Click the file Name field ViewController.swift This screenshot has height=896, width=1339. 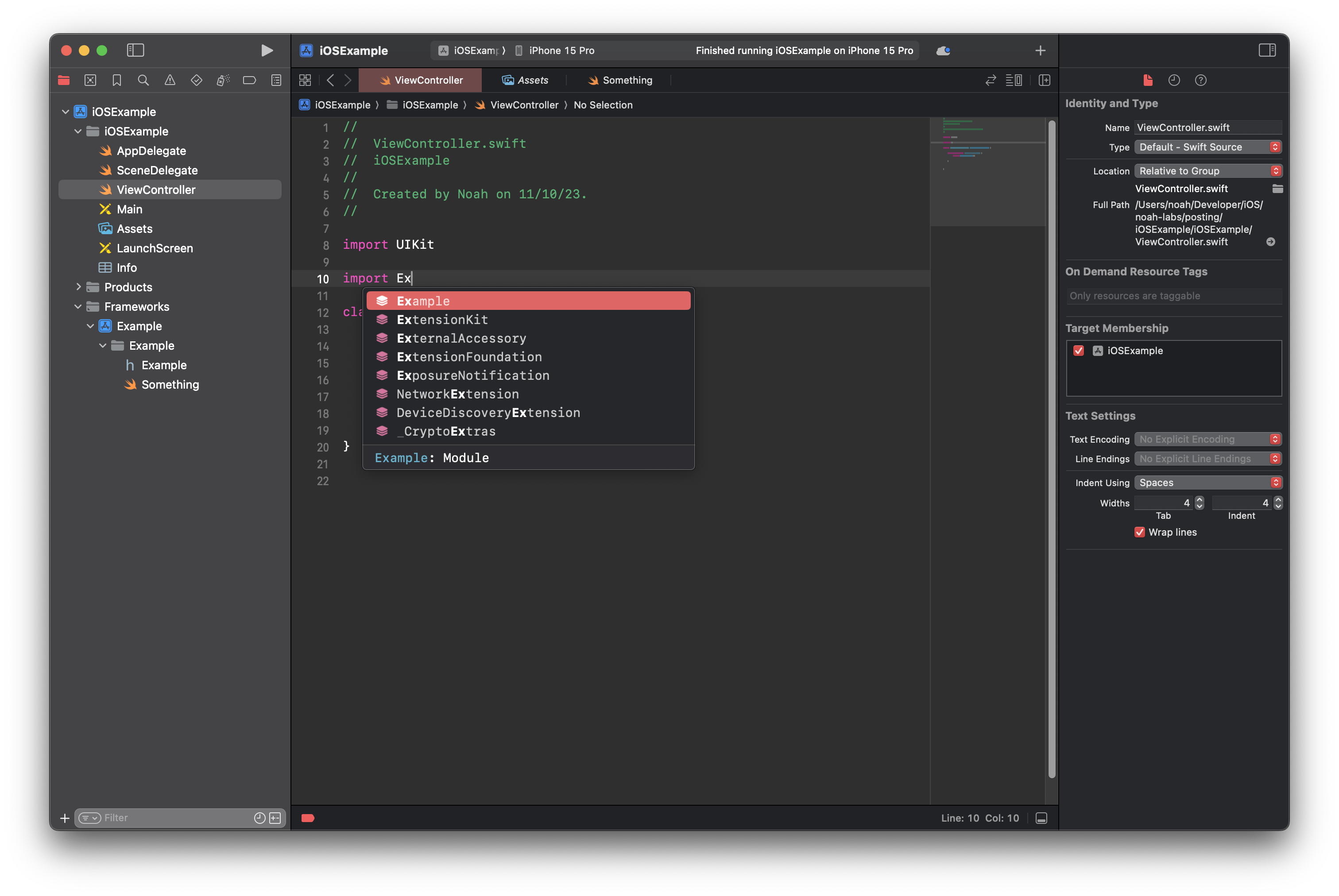click(x=1207, y=127)
